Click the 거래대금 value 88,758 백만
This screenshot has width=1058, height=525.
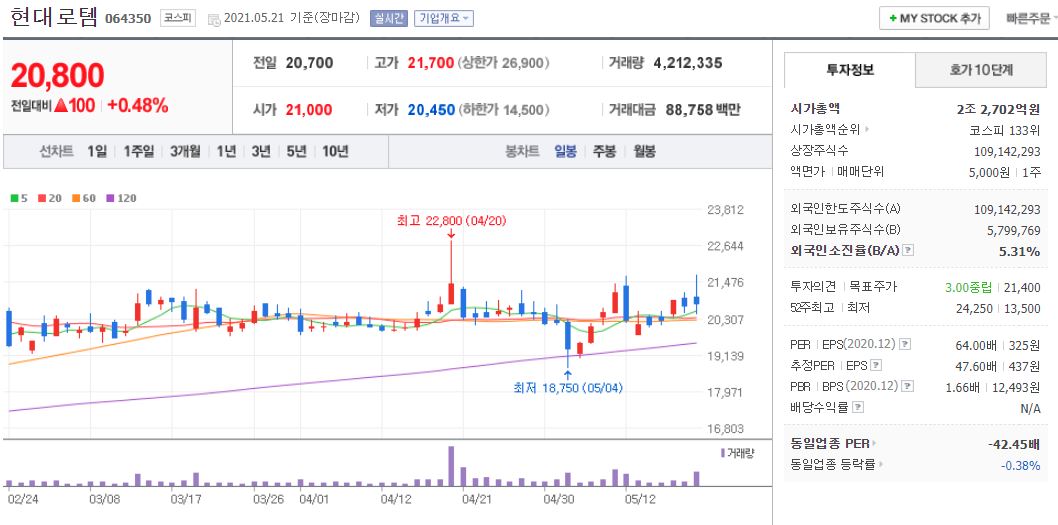[x=703, y=109]
